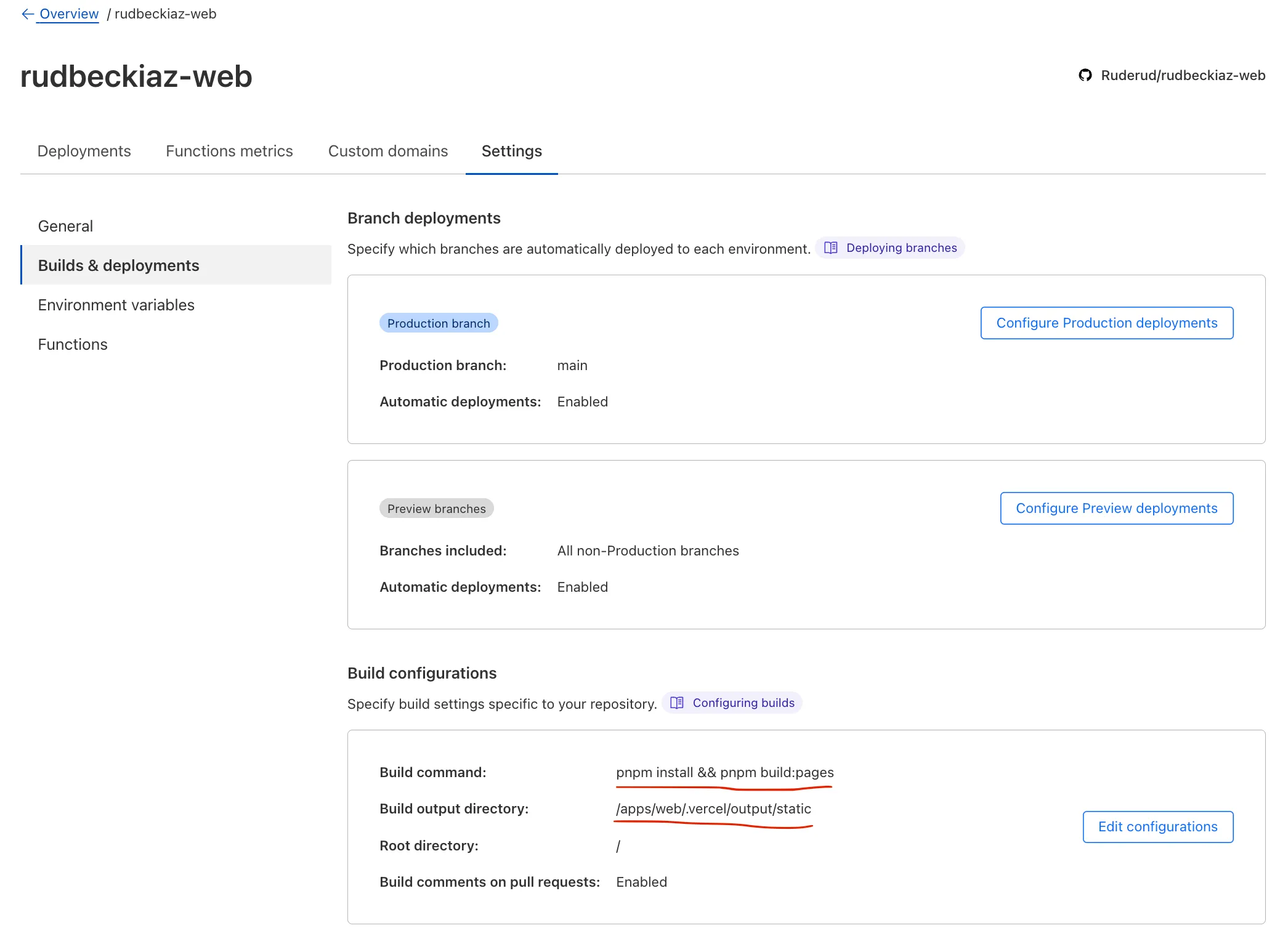Click the back arrow next to Overview
Image resolution: width=1280 pixels, height=952 pixels.
coord(28,14)
